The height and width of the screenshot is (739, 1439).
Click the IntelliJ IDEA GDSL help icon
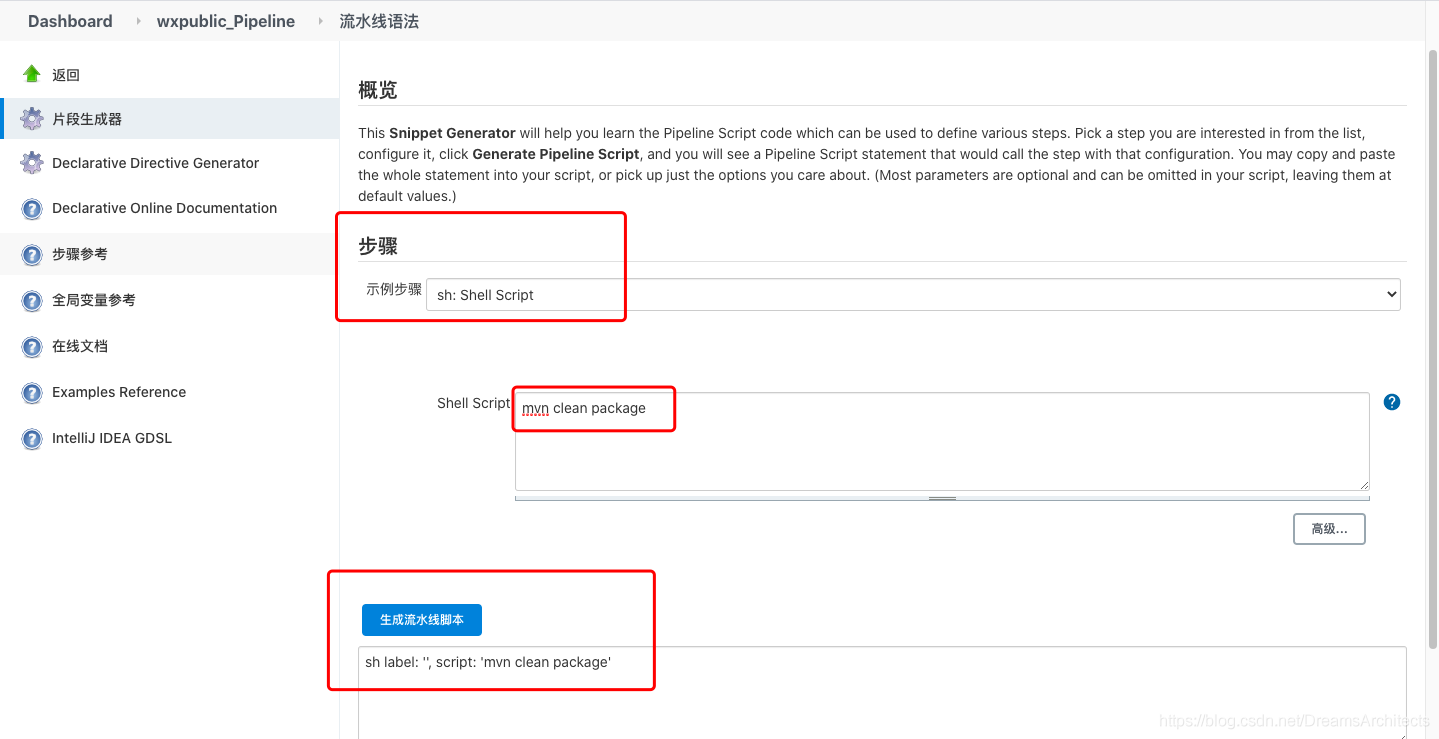(x=32, y=439)
